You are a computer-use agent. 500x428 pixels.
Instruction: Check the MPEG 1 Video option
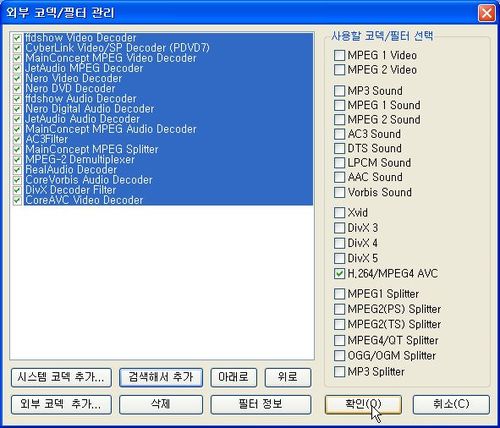[339, 55]
